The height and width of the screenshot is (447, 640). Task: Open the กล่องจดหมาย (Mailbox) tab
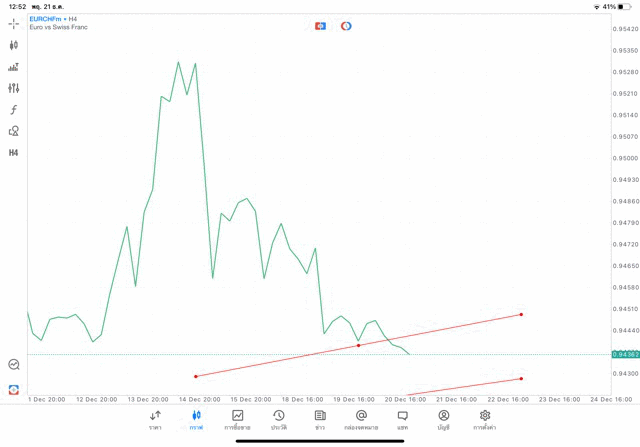tap(361, 419)
